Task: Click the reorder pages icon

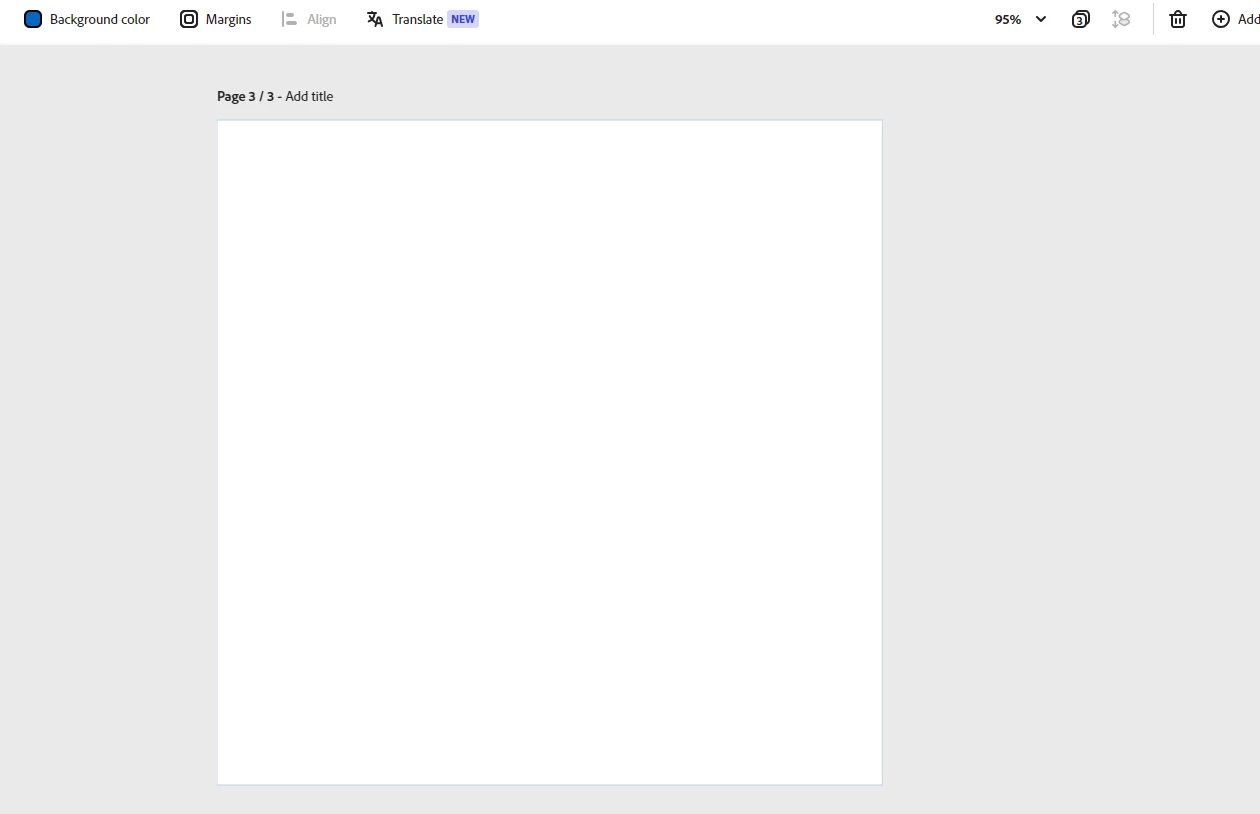Action: click(x=1121, y=19)
